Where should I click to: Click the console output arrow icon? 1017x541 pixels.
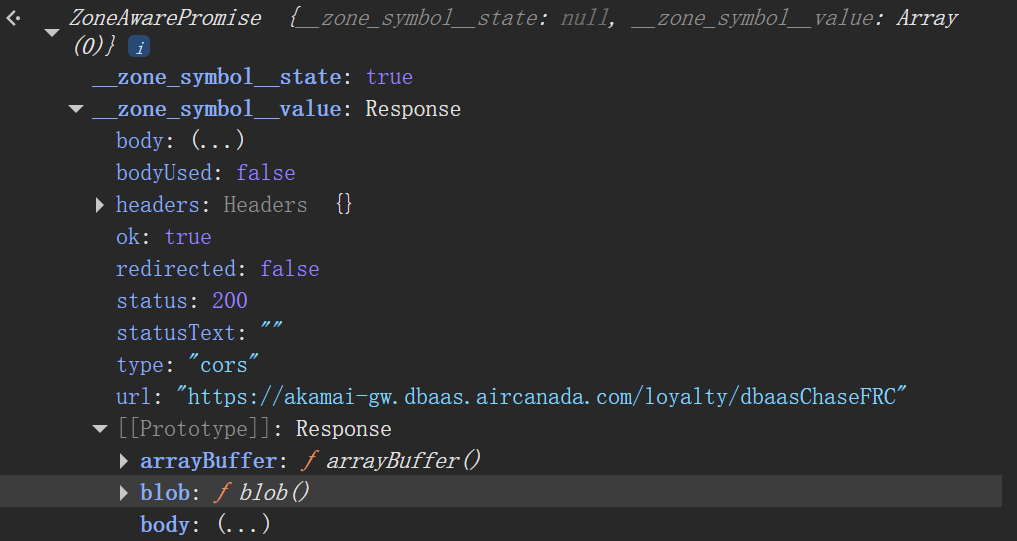point(12,19)
